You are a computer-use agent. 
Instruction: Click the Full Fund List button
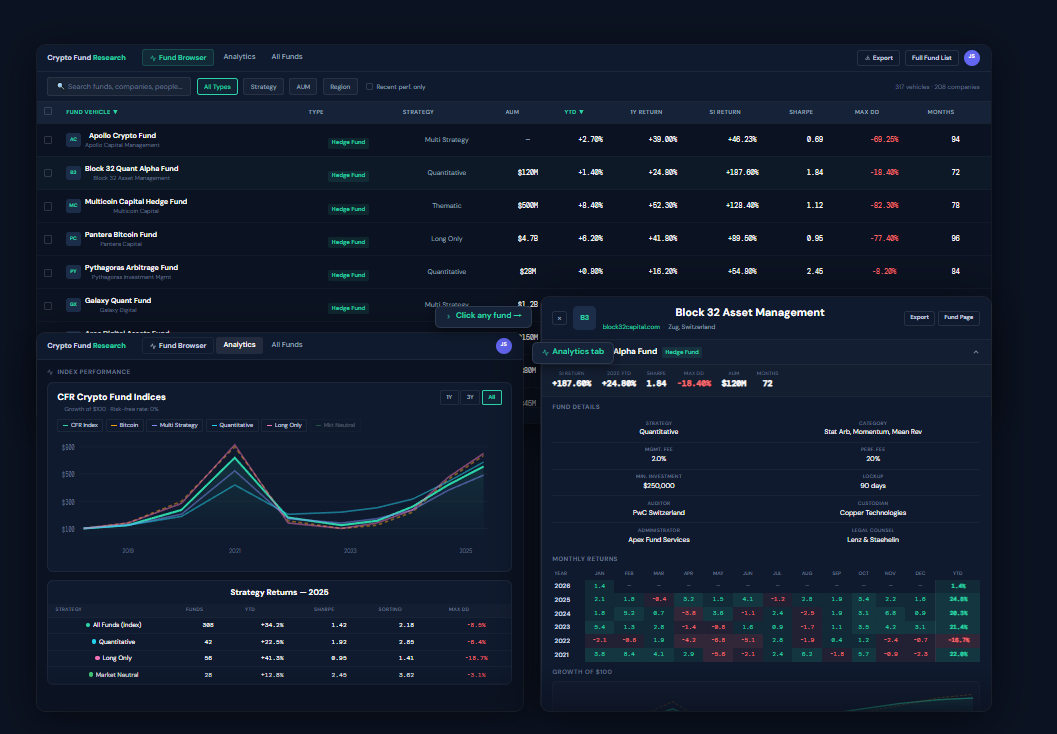pyautogui.click(x=931, y=58)
